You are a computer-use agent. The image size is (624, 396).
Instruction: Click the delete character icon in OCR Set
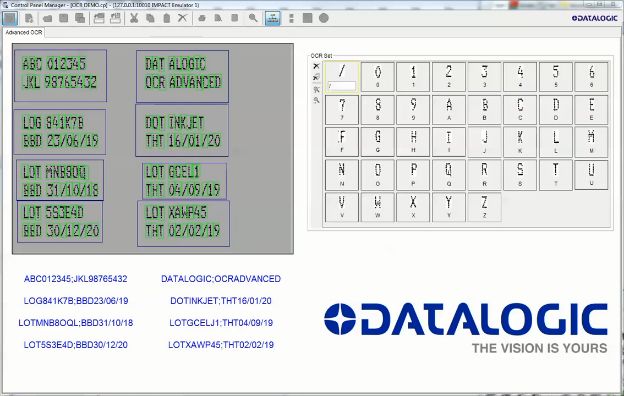pyautogui.click(x=316, y=66)
